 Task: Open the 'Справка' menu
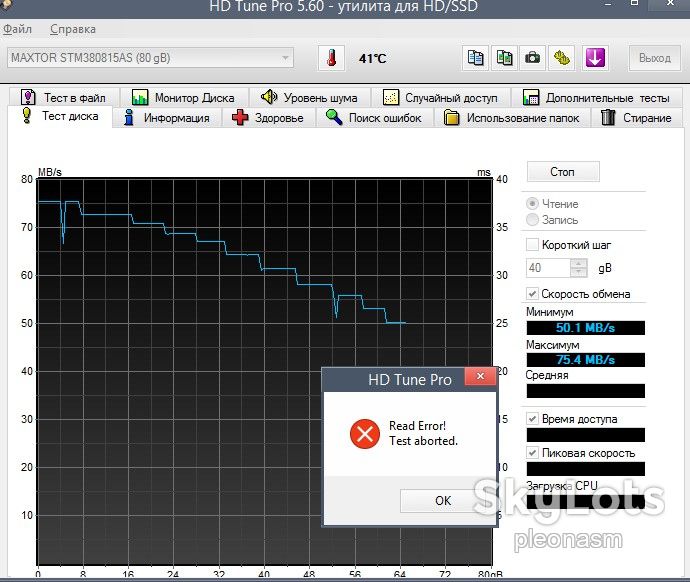click(x=73, y=29)
